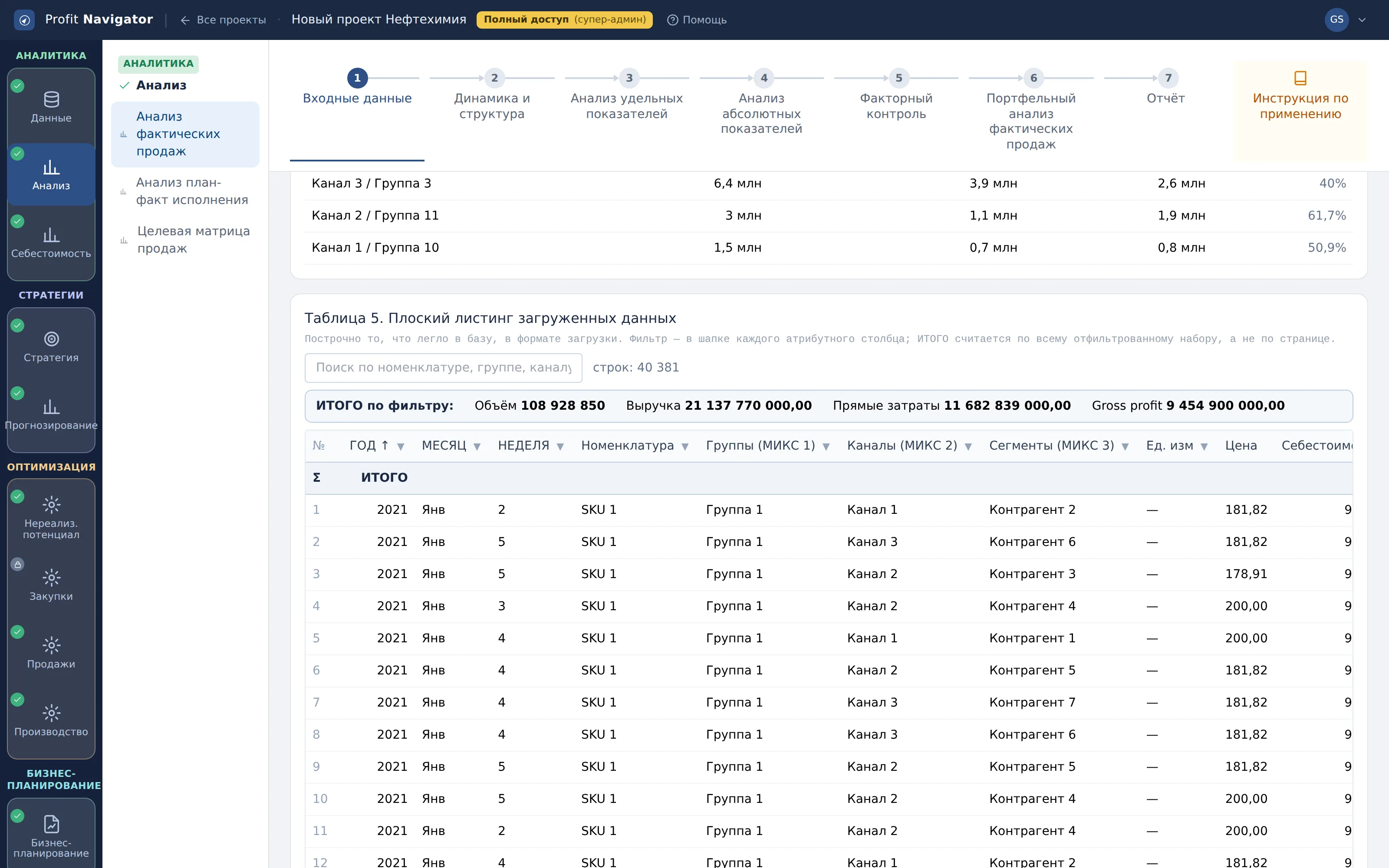The width and height of the screenshot is (1389, 868).
Task: Open Анализ план-факт исполнения
Action: point(185,191)
